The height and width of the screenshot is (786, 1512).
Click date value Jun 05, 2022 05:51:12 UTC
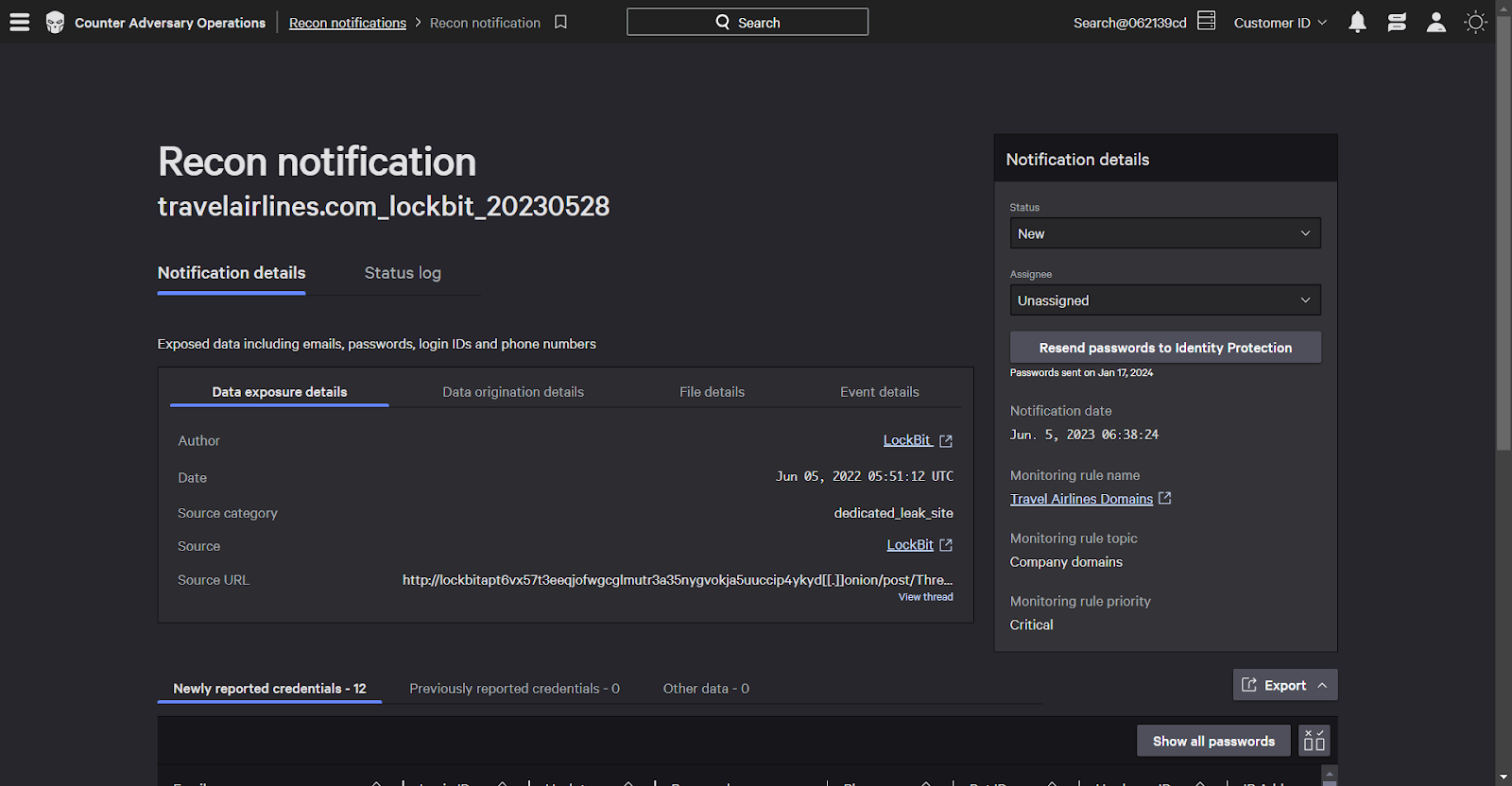[x=865, y=476]
